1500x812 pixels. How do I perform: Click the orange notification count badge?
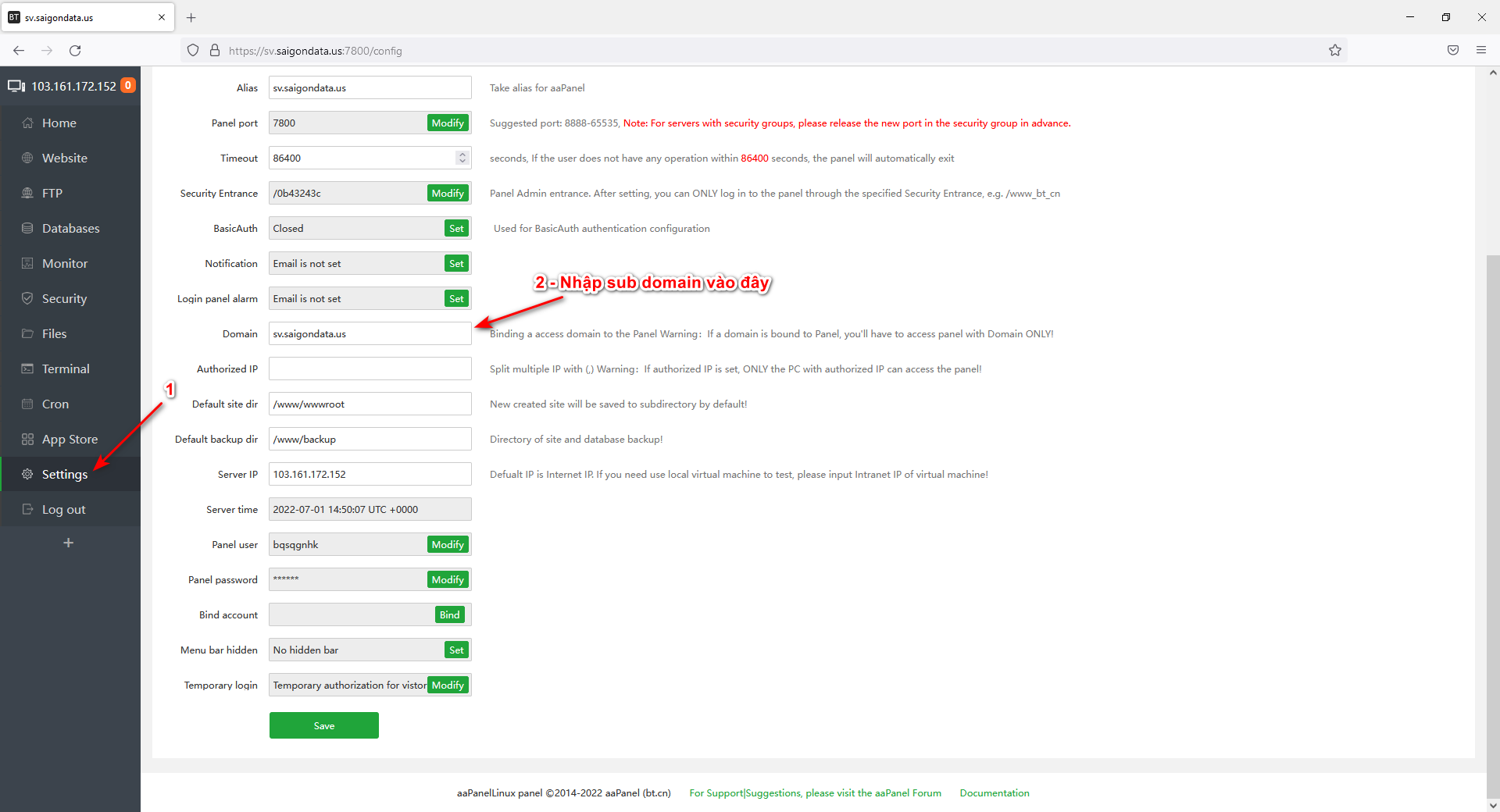click(128, 85)
